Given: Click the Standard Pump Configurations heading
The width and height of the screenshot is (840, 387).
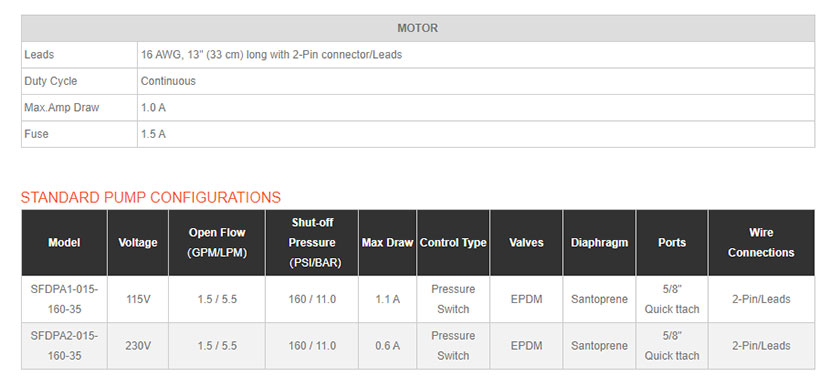Looking at the screenshot, I should click(x=151, y=198).
